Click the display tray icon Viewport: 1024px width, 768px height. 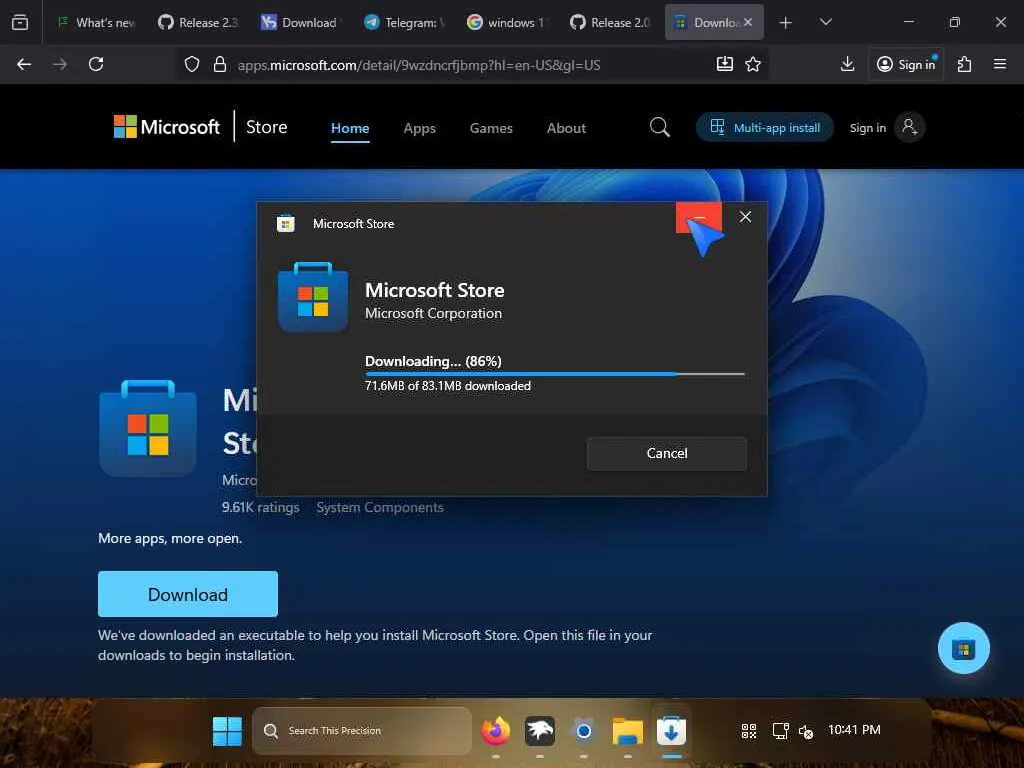(780, 731)
